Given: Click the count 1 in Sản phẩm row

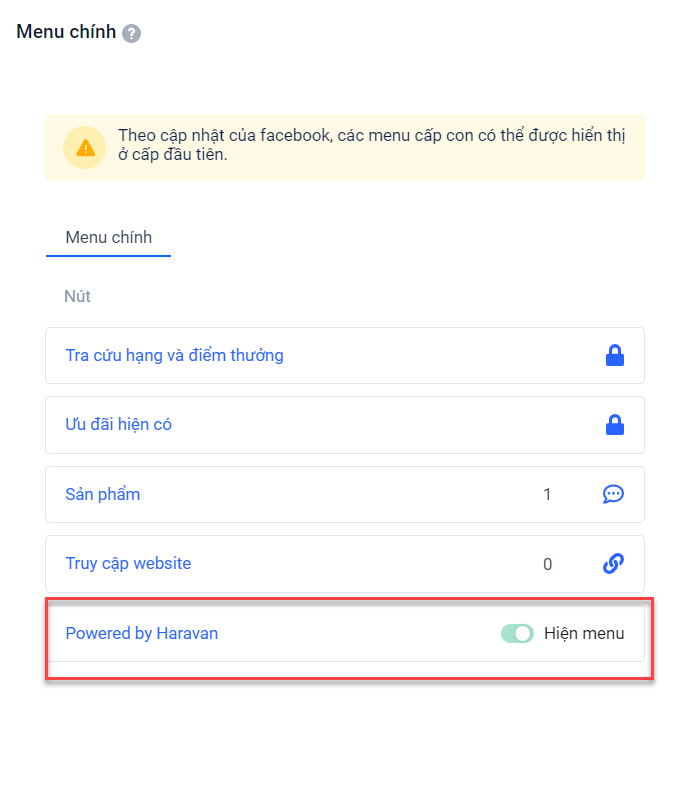Looking at the screenshot, I should pyautogui.click(x=547, y=494).
